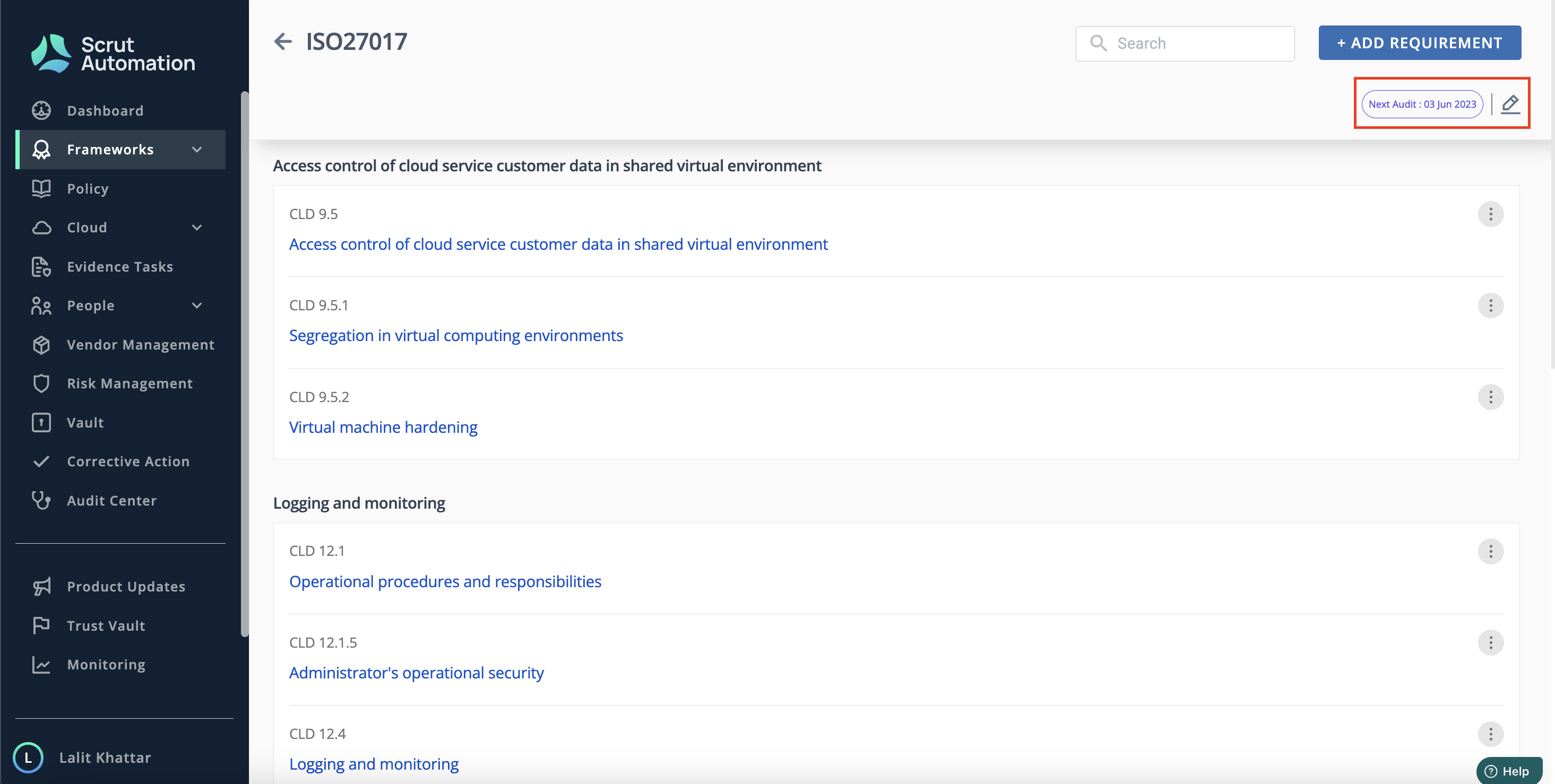1555x784 pixels.
Task: Click the Risk Management shield icon
Action: (41, 384)
